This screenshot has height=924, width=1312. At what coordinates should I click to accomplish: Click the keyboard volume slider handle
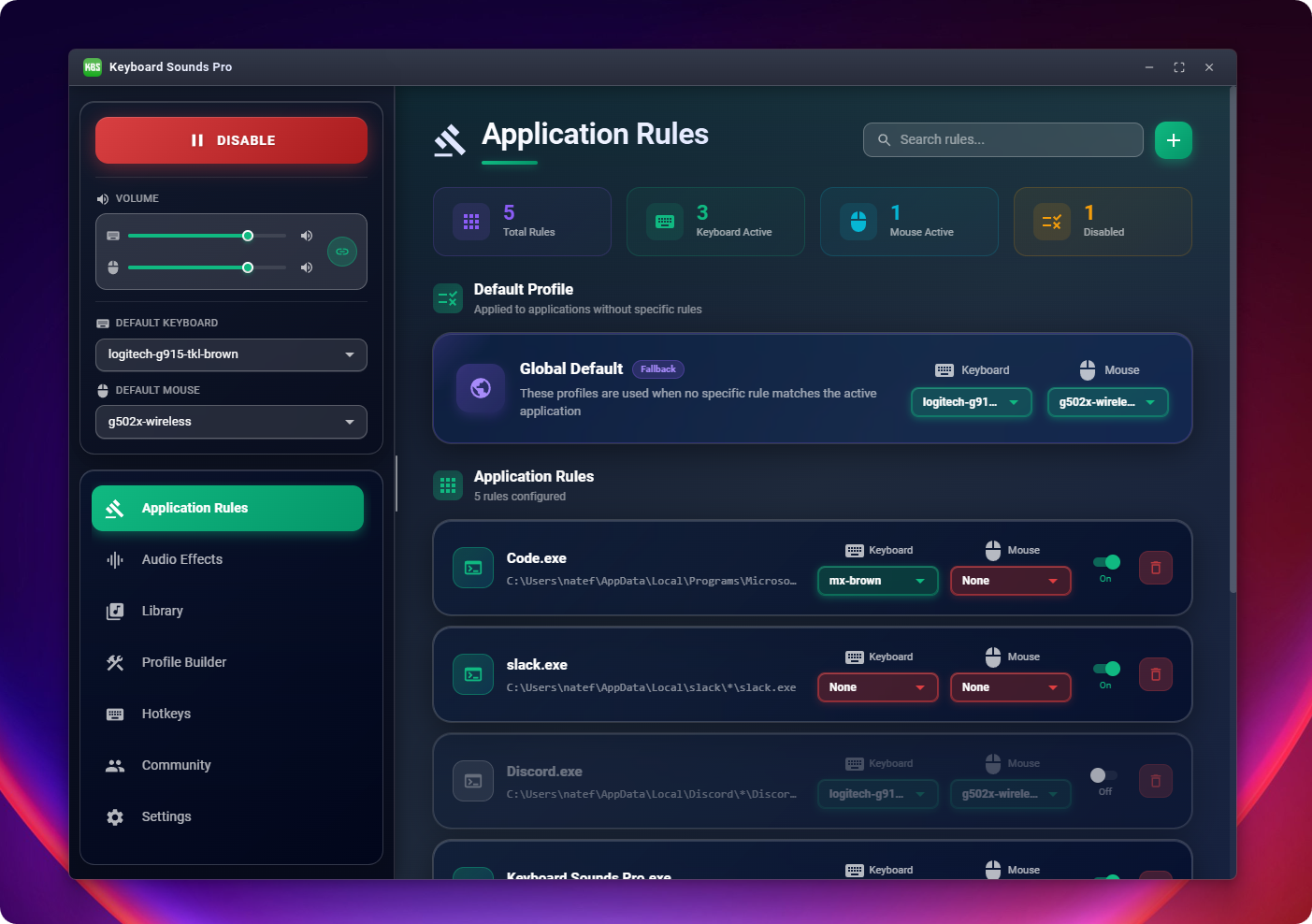(248, 236)
